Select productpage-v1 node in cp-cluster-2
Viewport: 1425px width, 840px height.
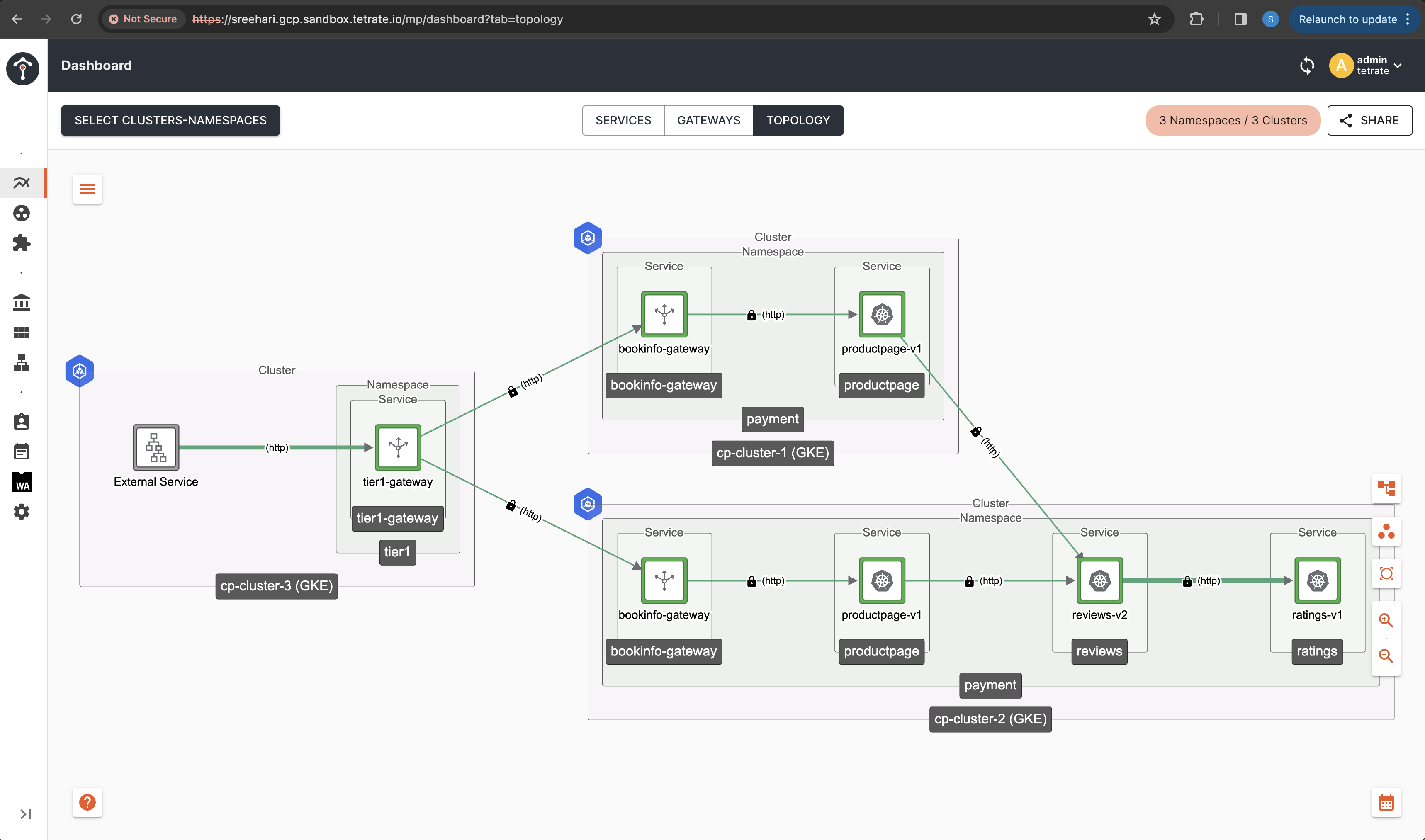[881, 580]
